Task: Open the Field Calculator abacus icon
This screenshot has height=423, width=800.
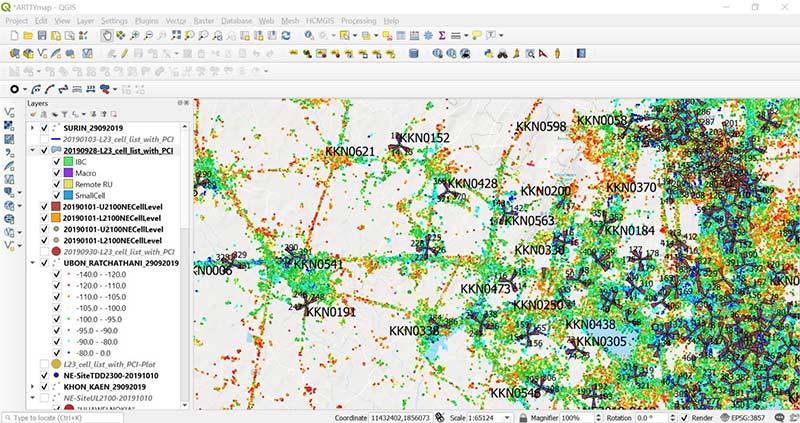Action: pos(414,35)
